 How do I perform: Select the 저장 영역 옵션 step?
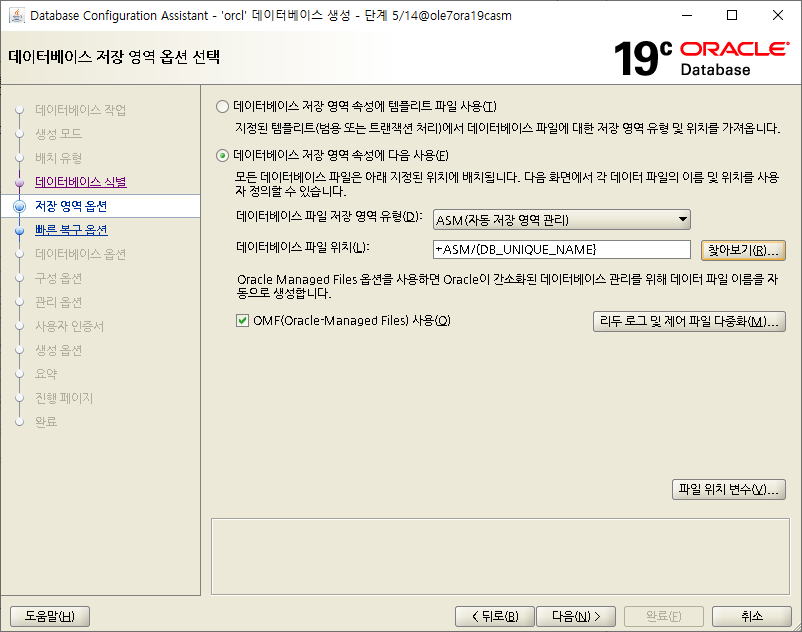point(71,206)
